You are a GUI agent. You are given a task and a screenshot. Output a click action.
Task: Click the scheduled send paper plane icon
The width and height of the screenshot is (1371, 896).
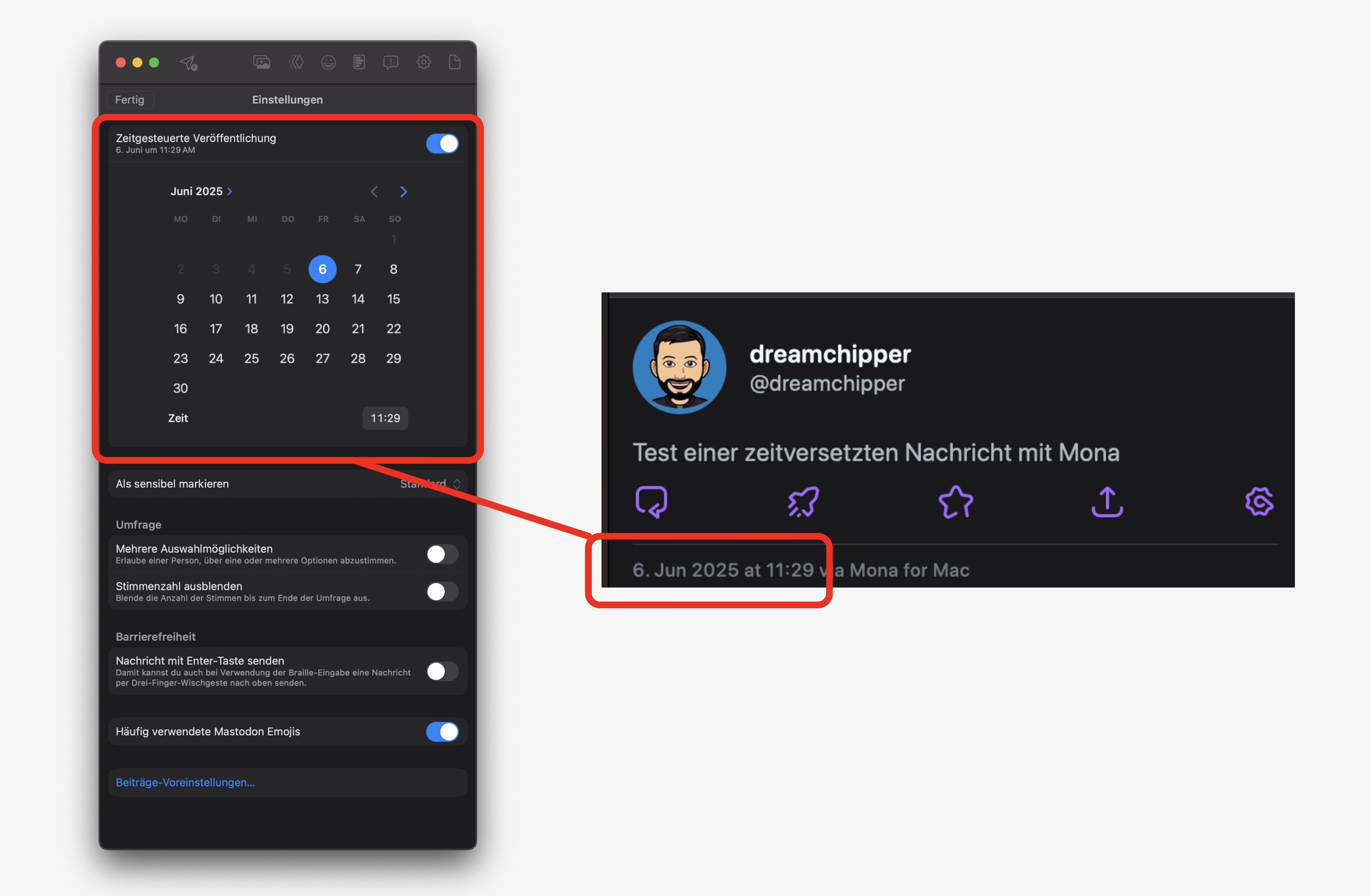pos(188,63)
